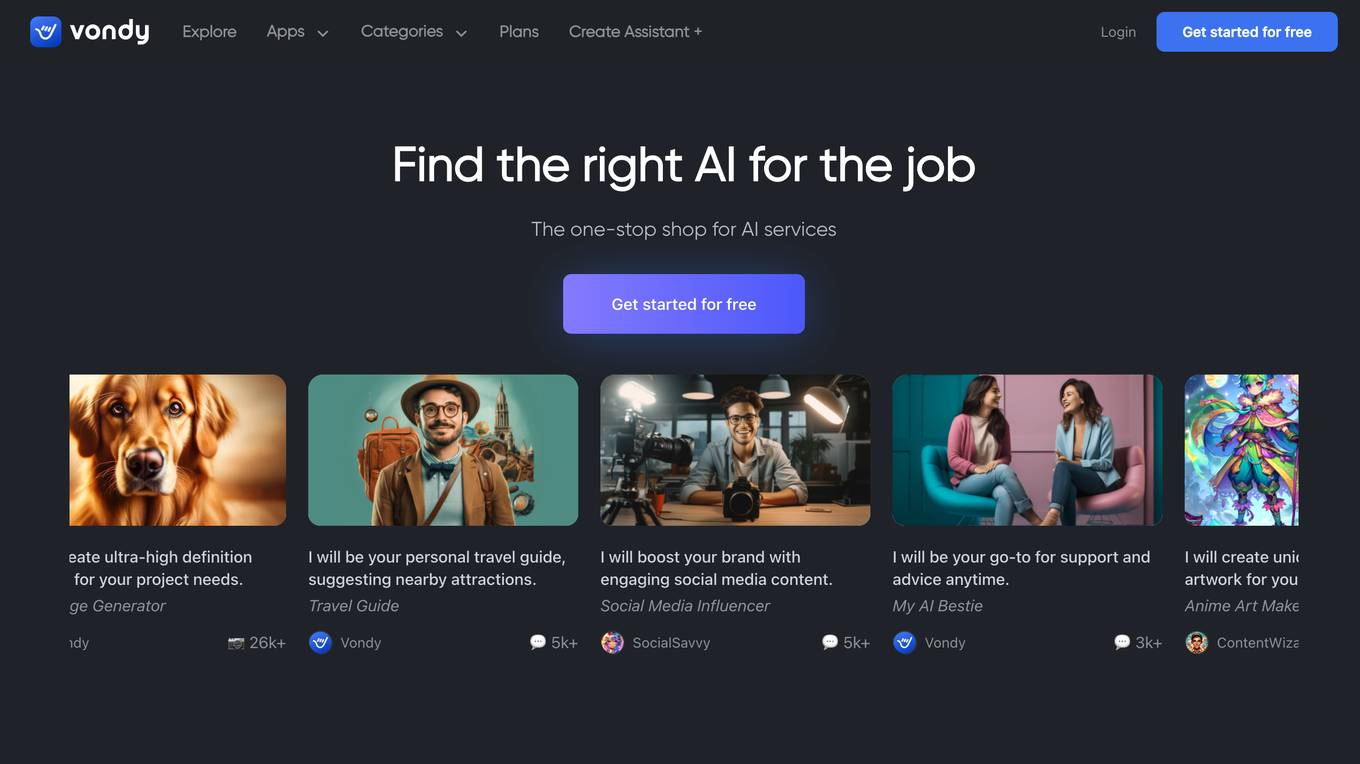
Task: Click chat bubble icon on Travel Guide card
Action: click(538, 642)
